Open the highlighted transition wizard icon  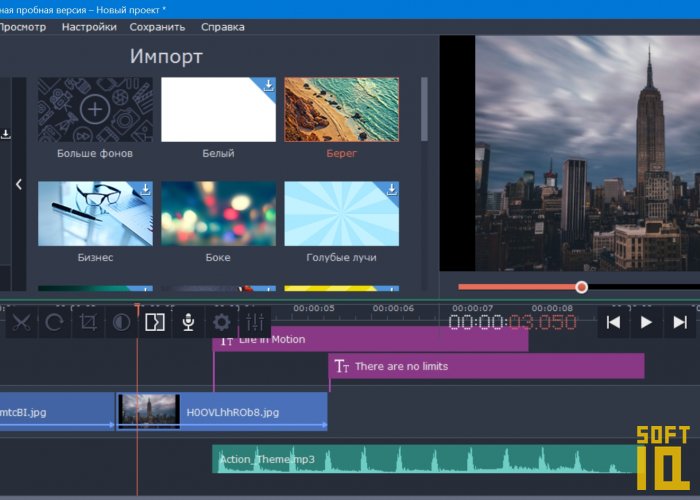coord(155,322)
